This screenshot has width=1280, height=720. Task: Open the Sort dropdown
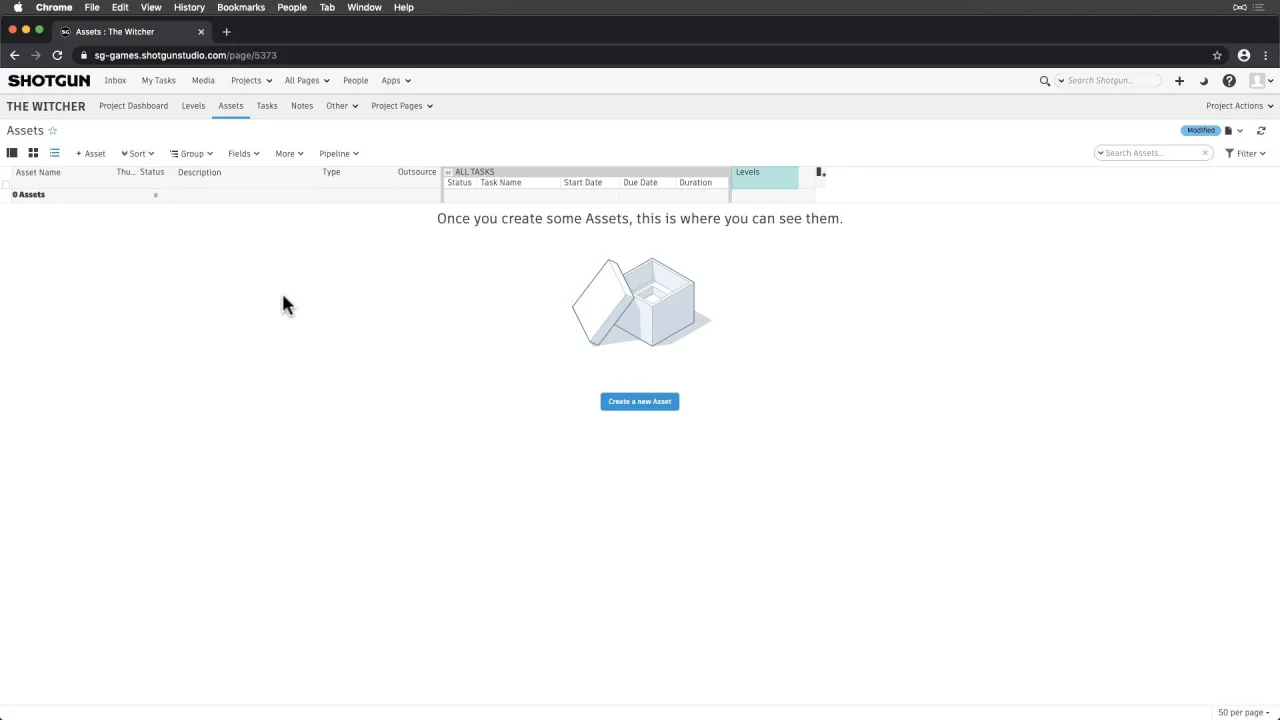(137, 154)
